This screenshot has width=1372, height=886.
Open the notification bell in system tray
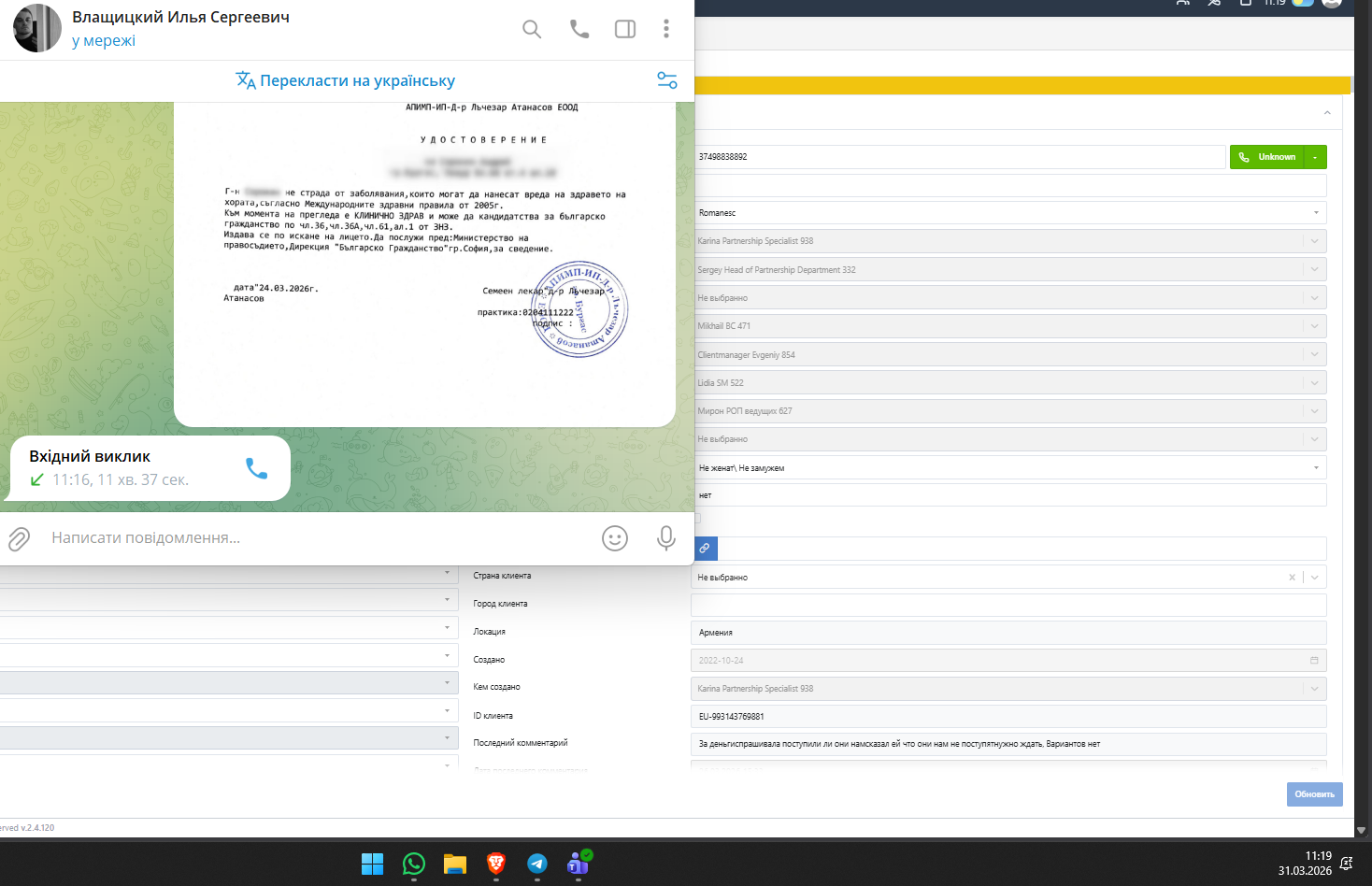pyautogui.click(x=1347, y=864)
